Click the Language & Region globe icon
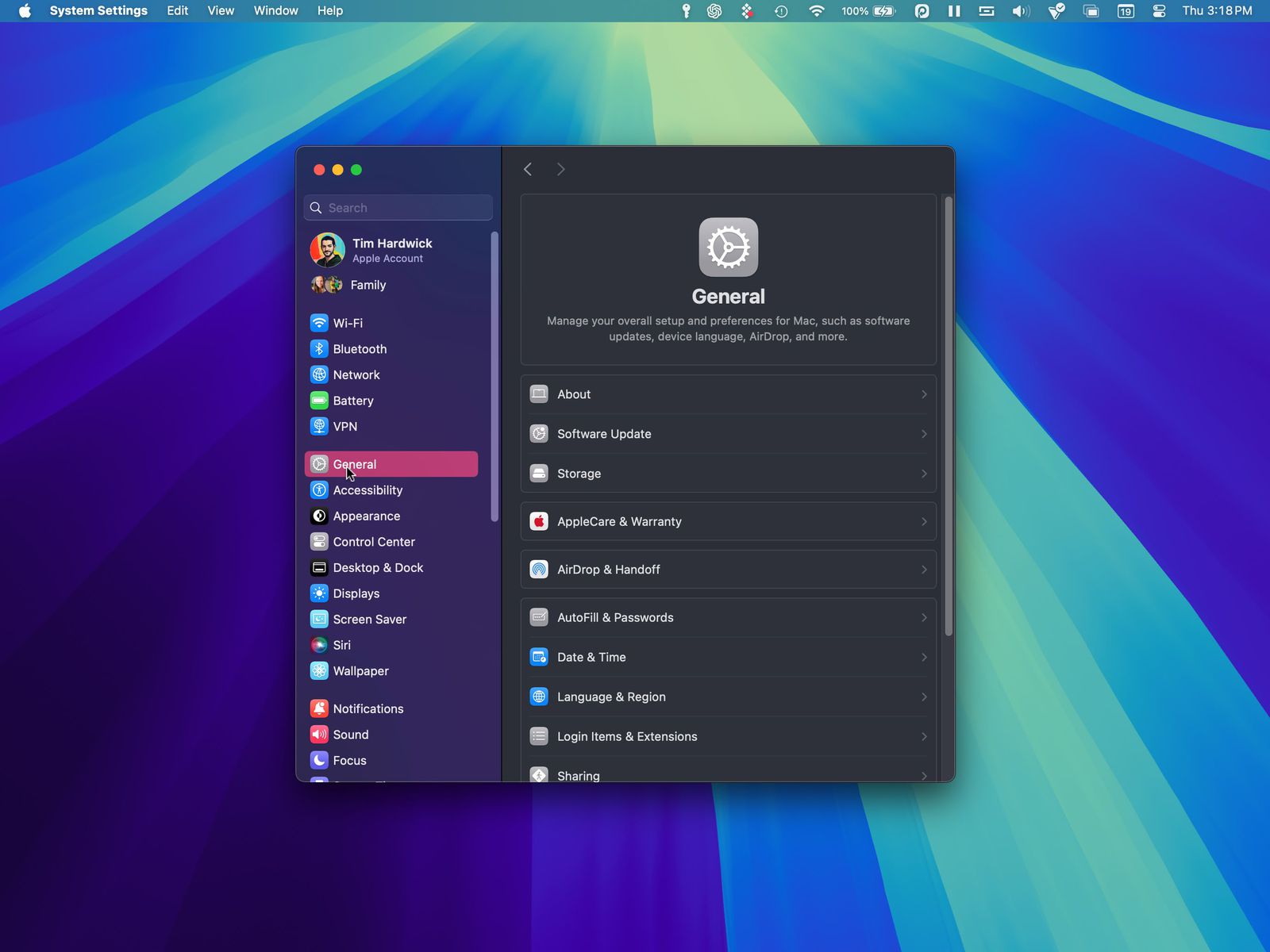Viewport: 1270px width, 952px height. (539, 697)
